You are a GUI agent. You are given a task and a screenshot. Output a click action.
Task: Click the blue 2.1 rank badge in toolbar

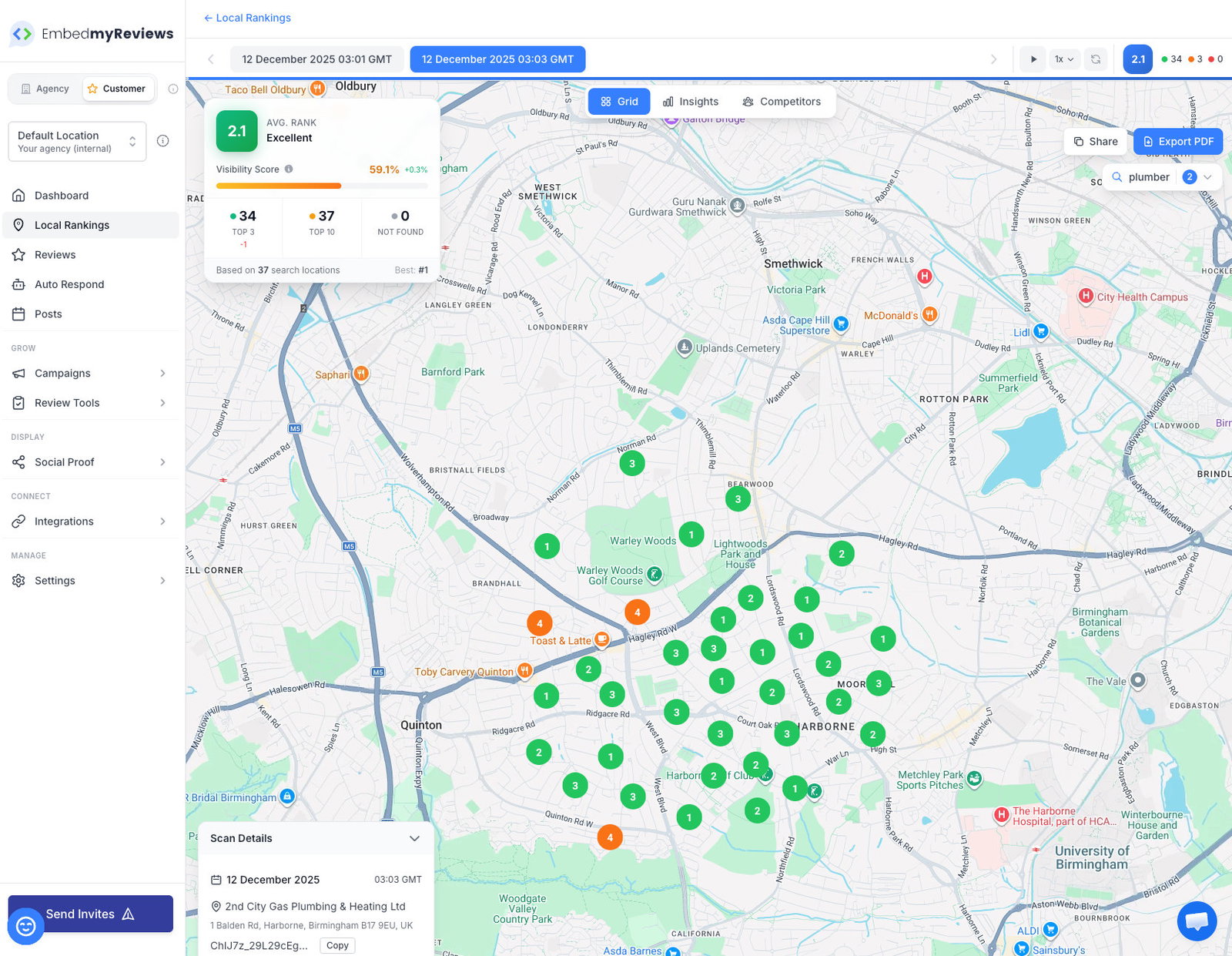[1138, 59]
